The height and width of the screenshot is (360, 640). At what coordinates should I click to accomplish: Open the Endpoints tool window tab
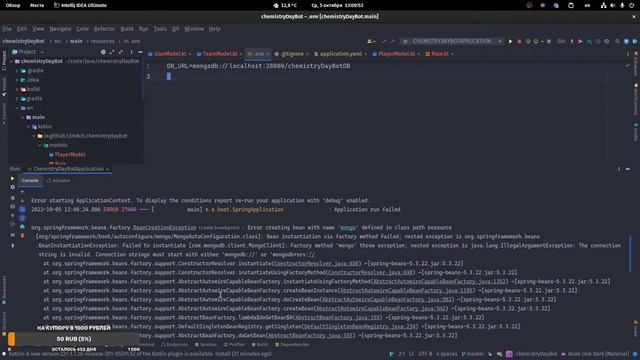175,345
